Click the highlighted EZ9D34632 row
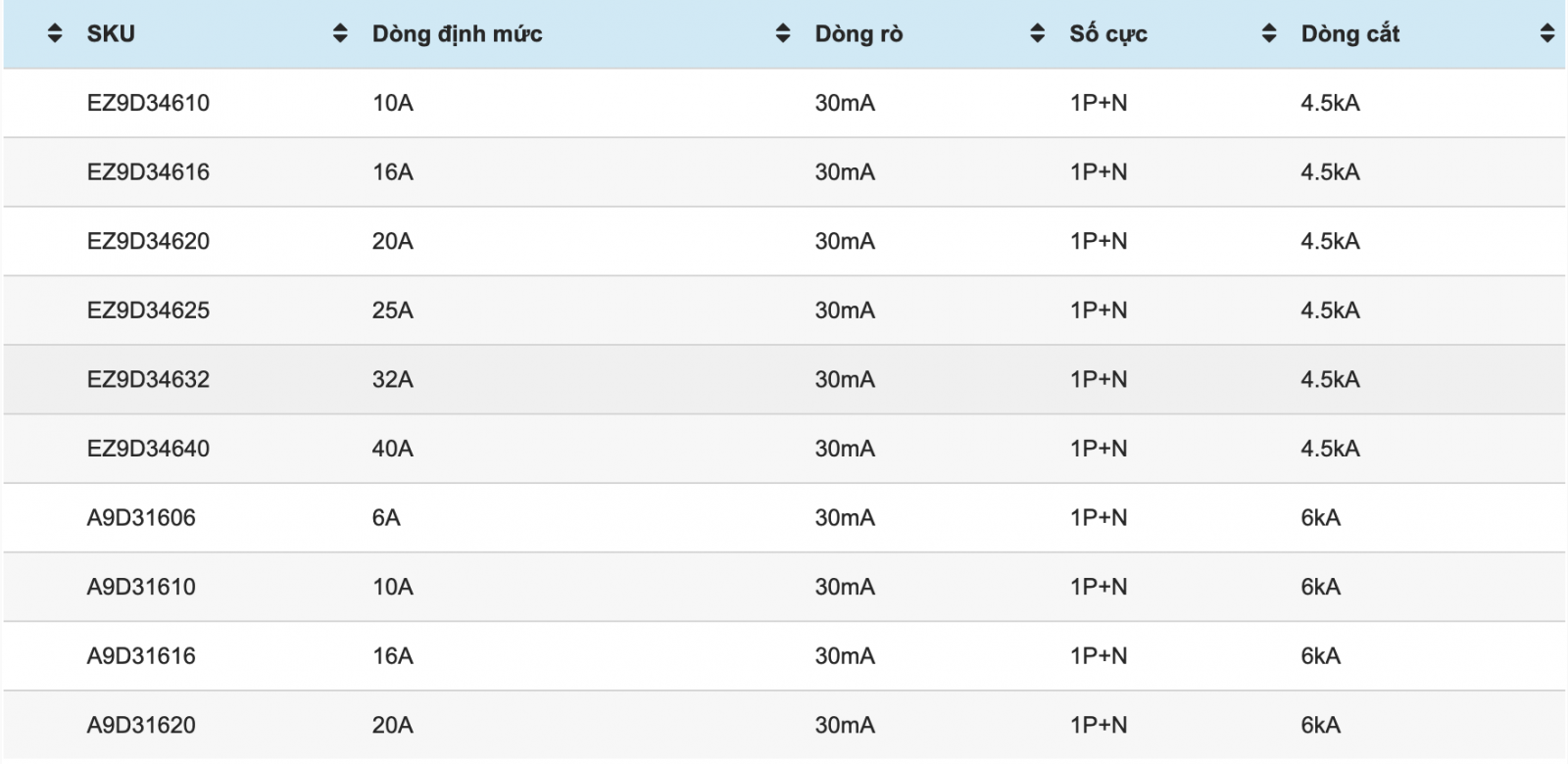Image resolution: width=1568 pixels, height=764 pixels. click(784, 380)
